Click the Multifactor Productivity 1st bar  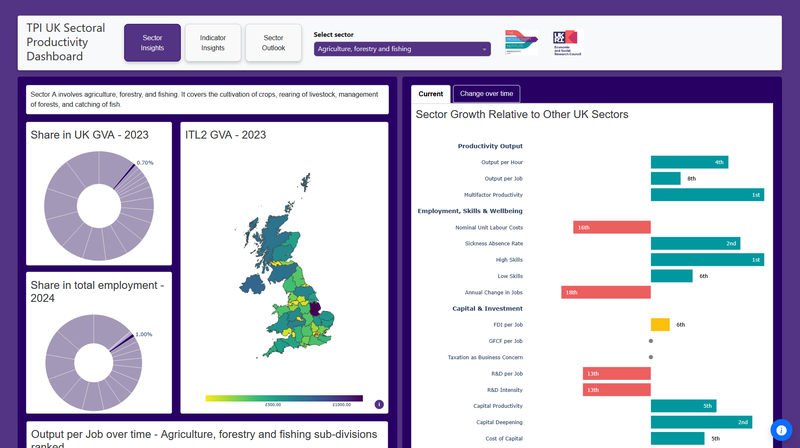pyautogui.click(x=707, y=195)
